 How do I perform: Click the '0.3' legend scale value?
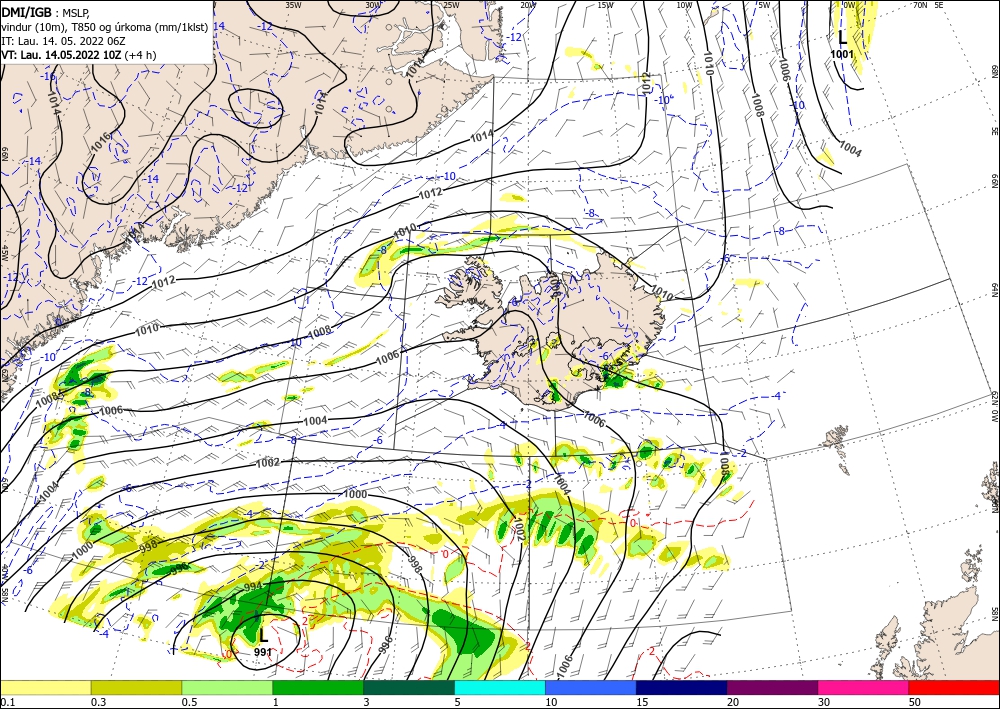coord(98,702)
